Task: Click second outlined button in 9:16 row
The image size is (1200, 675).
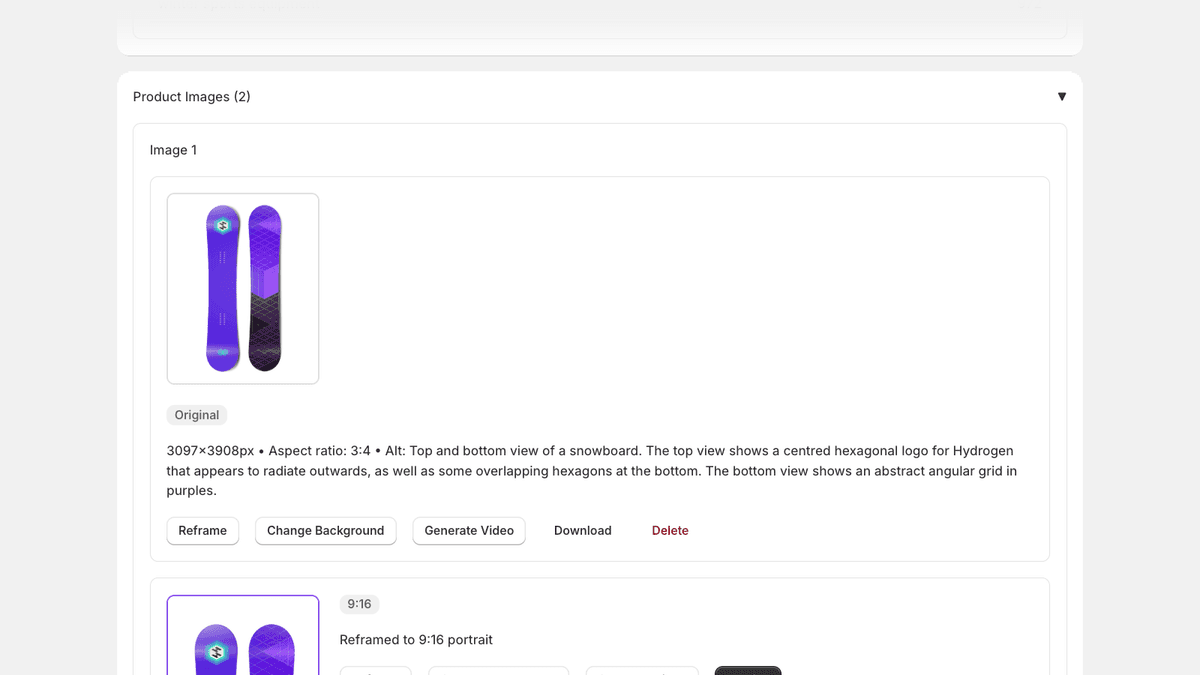Action: (x=498, y=670)
